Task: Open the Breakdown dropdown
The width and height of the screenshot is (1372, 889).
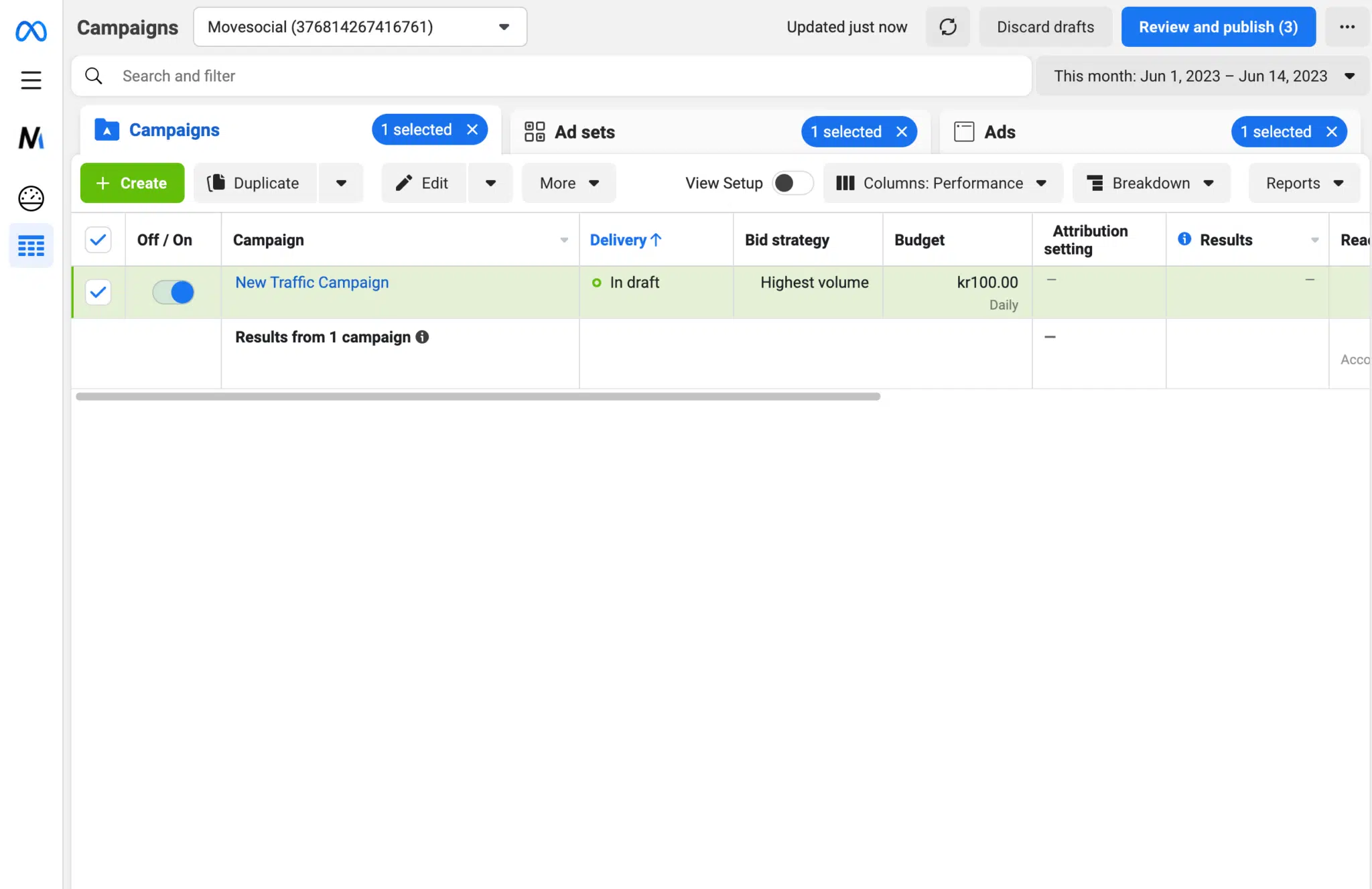Action: pos(1151,183)
